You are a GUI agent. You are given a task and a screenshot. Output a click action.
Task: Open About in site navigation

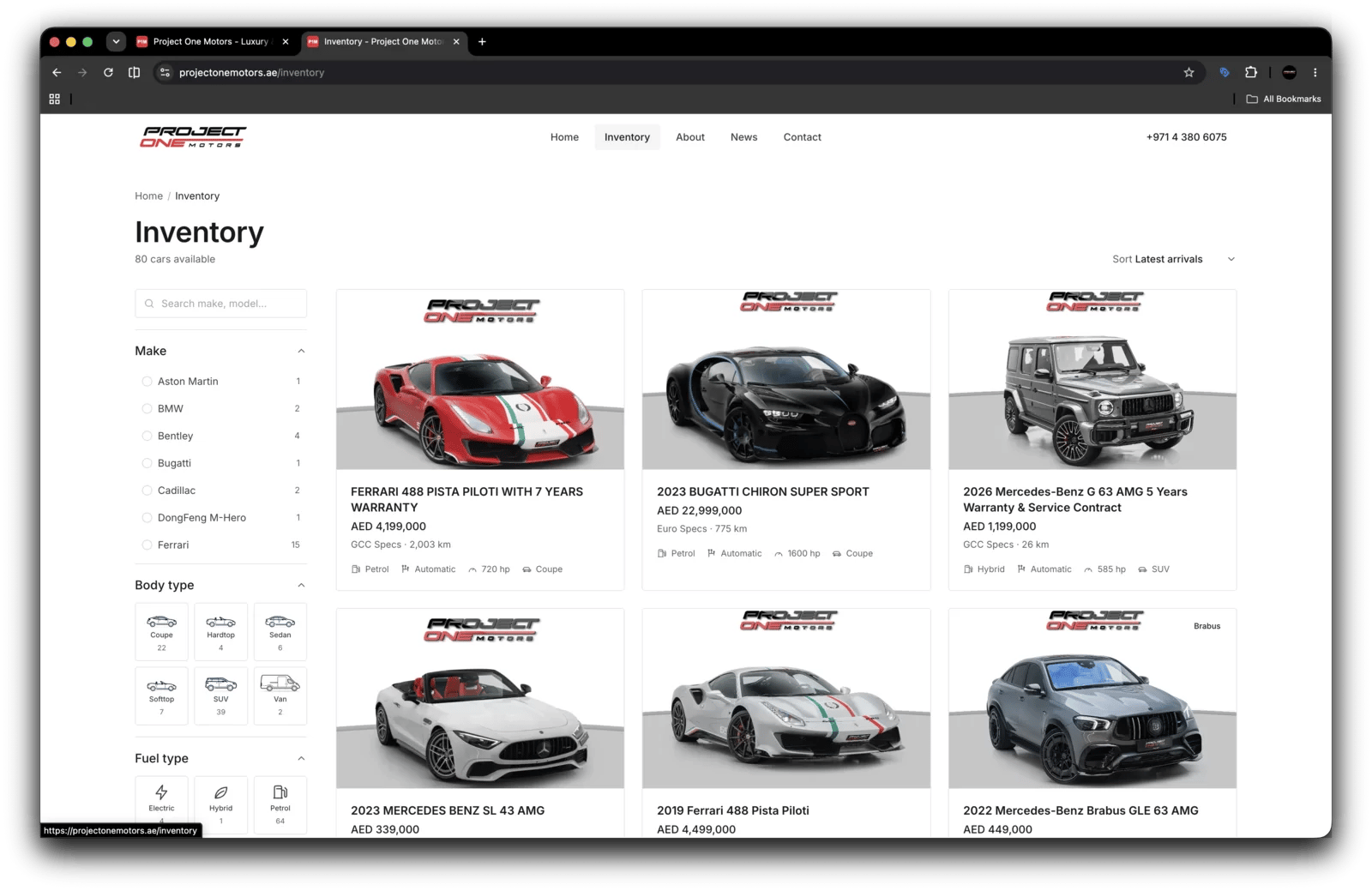click(x=689, y=137)
